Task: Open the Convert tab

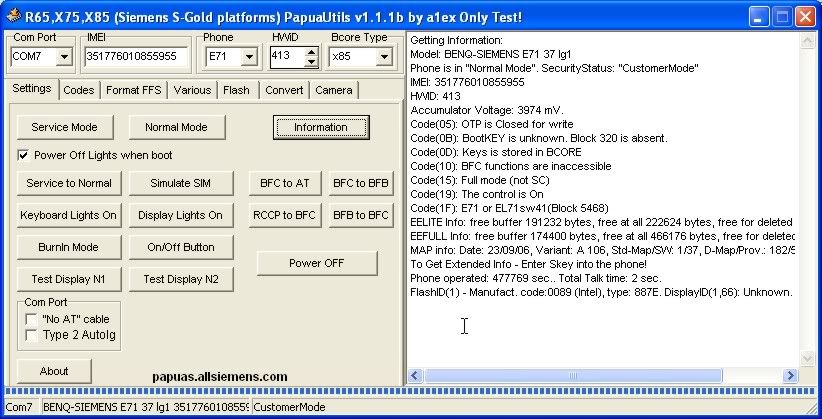Action: 284,90
